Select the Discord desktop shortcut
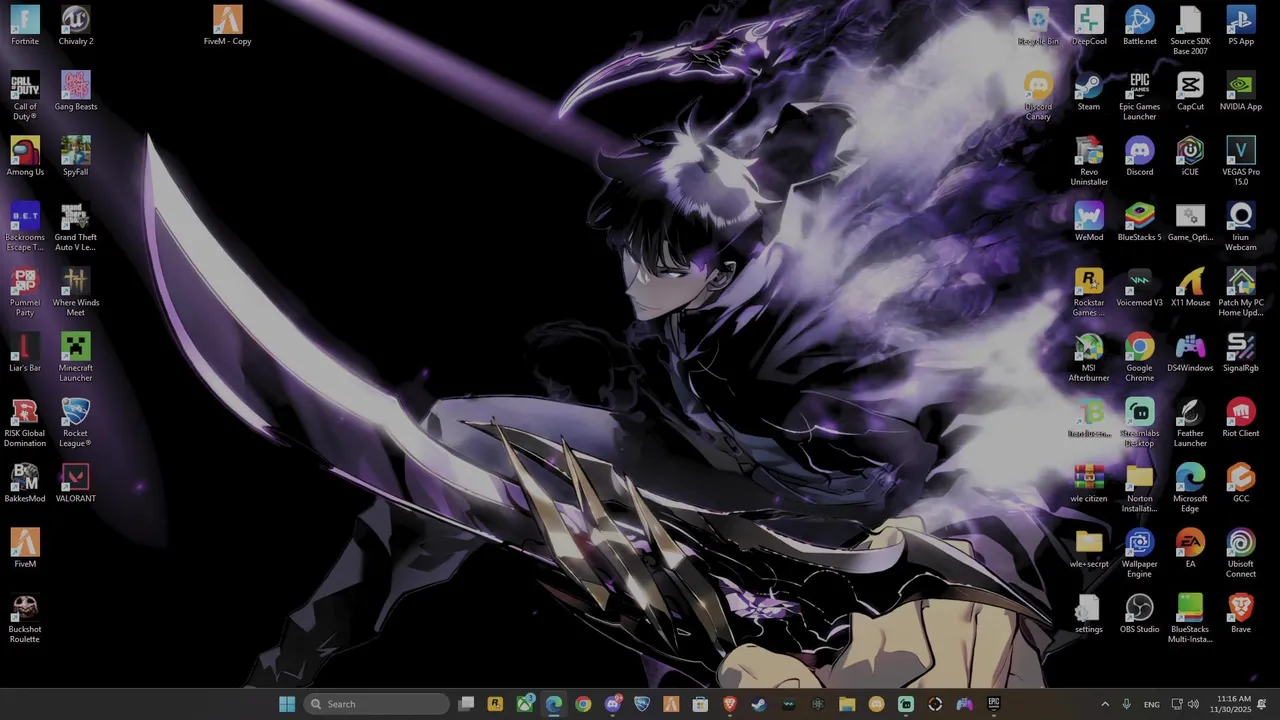Image resolution: width=1280 pixels, height=720 pixels. [x=1140, y=156]
